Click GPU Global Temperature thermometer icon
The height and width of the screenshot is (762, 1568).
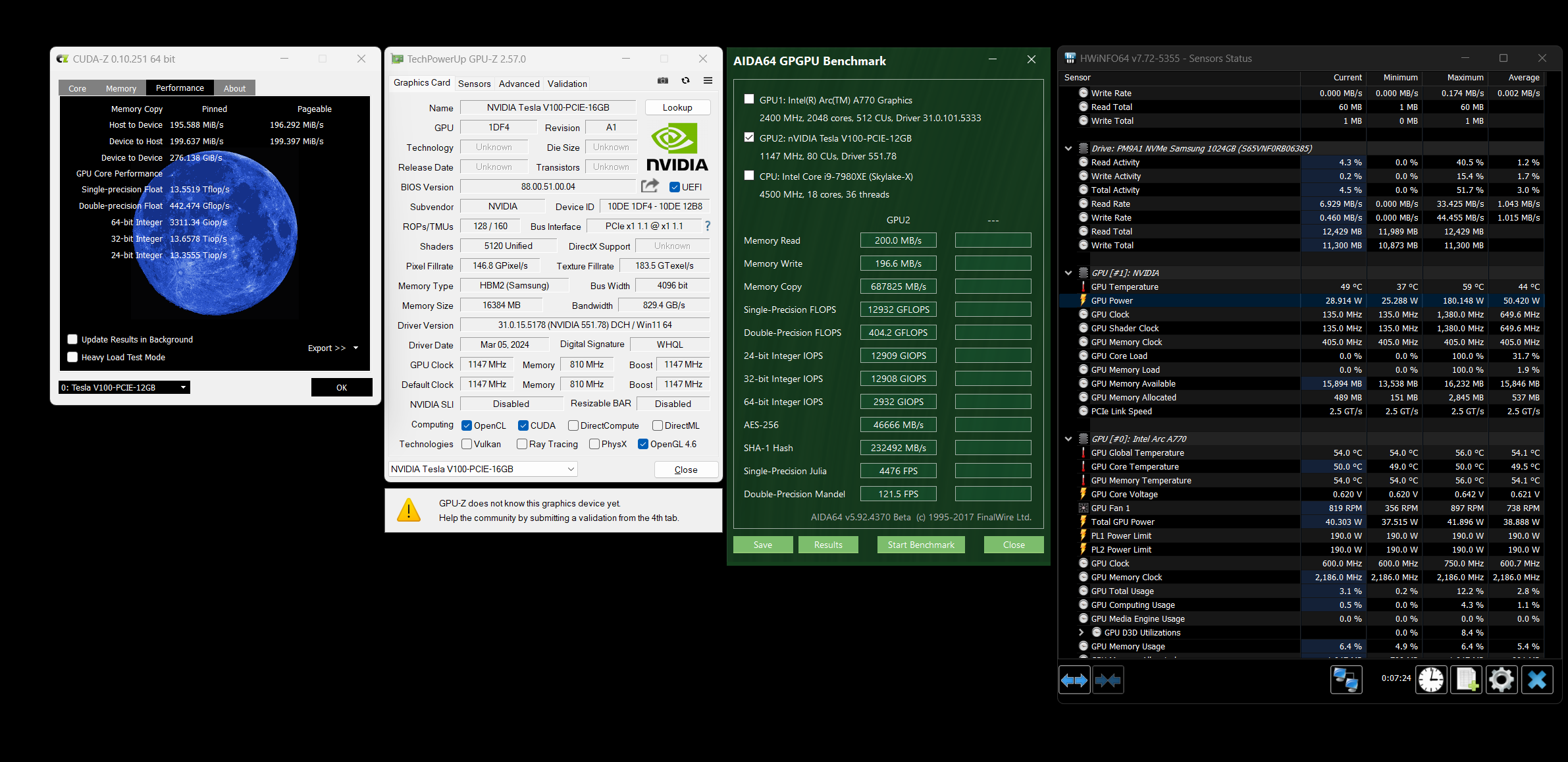coord(1083,452)
